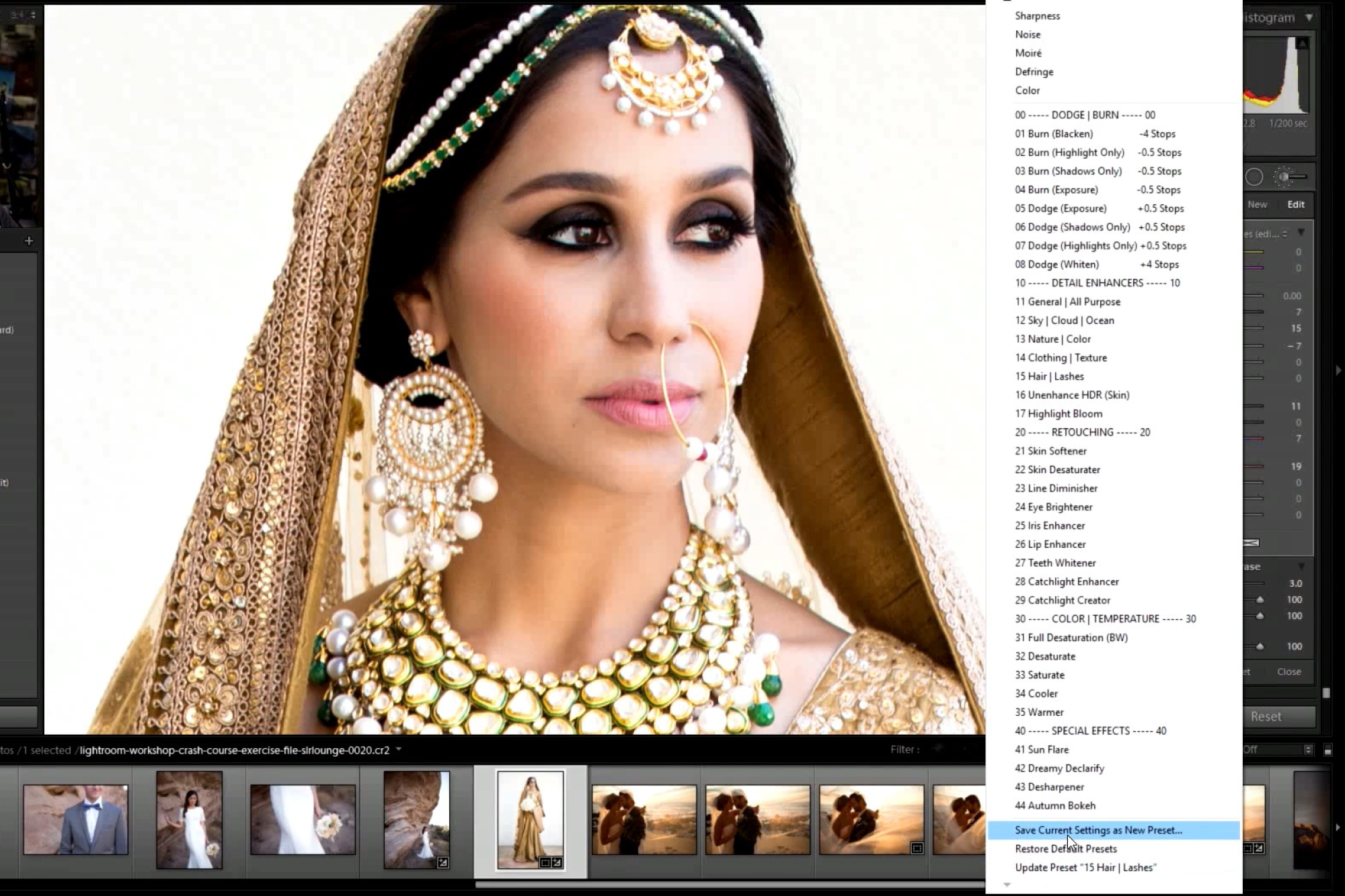The height and width of the screenshot is (896, 1345).
Task: Click the filmstrip horizontal scrollbar
Action: click(730, 885)
